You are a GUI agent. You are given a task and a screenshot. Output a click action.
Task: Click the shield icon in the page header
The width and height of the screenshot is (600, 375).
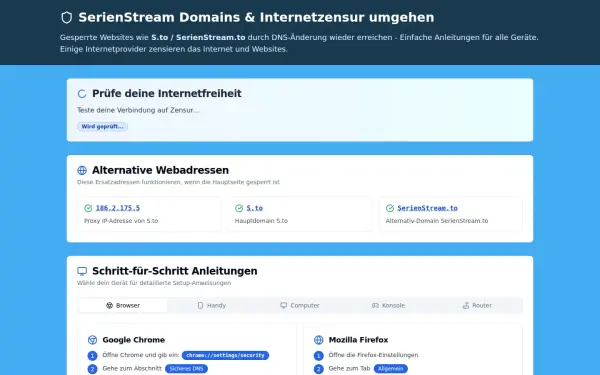[67, 18]
